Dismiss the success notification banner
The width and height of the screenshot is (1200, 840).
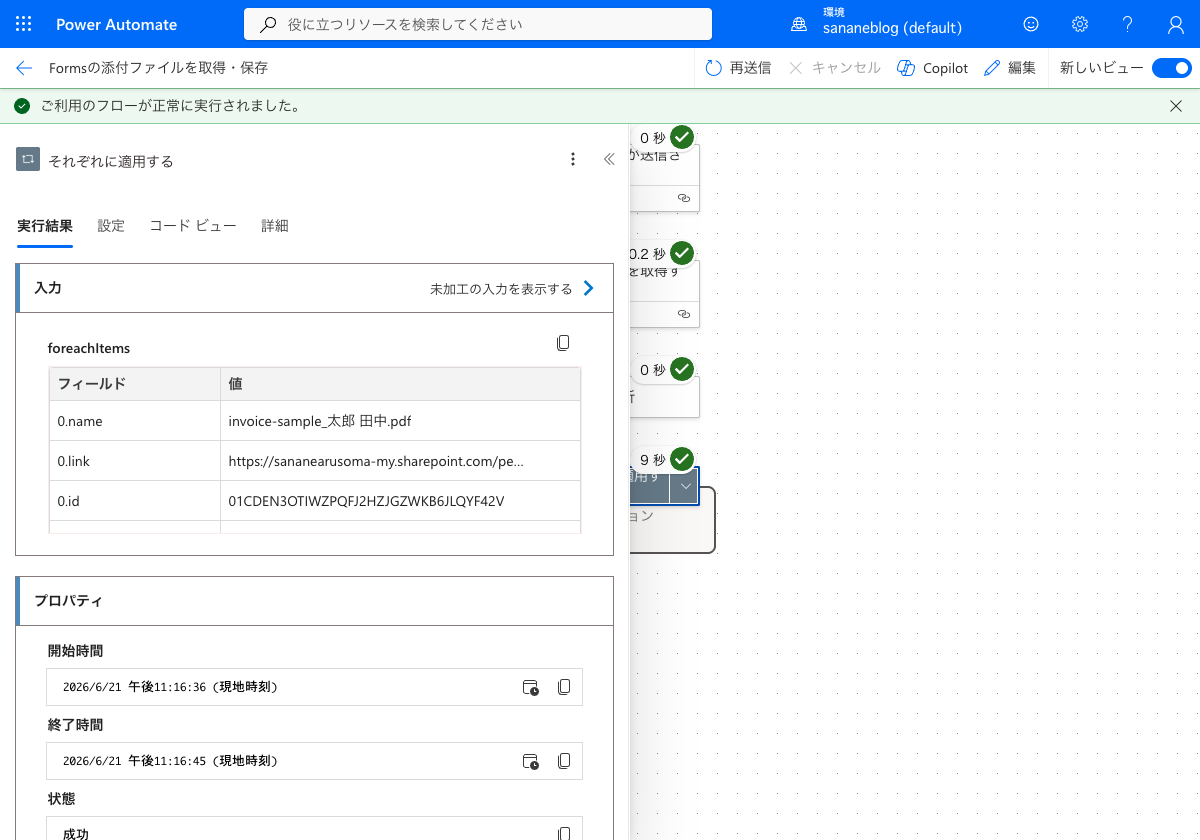point(1176,106)
